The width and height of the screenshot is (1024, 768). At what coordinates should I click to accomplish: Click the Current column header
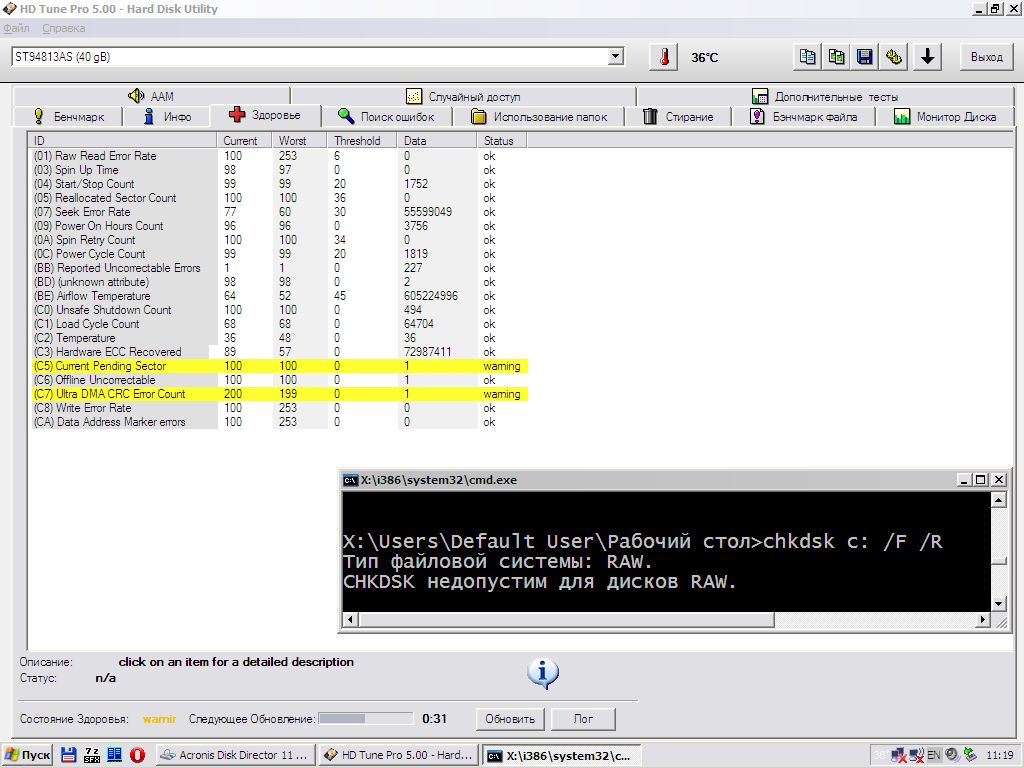click(x=244, y=140)
